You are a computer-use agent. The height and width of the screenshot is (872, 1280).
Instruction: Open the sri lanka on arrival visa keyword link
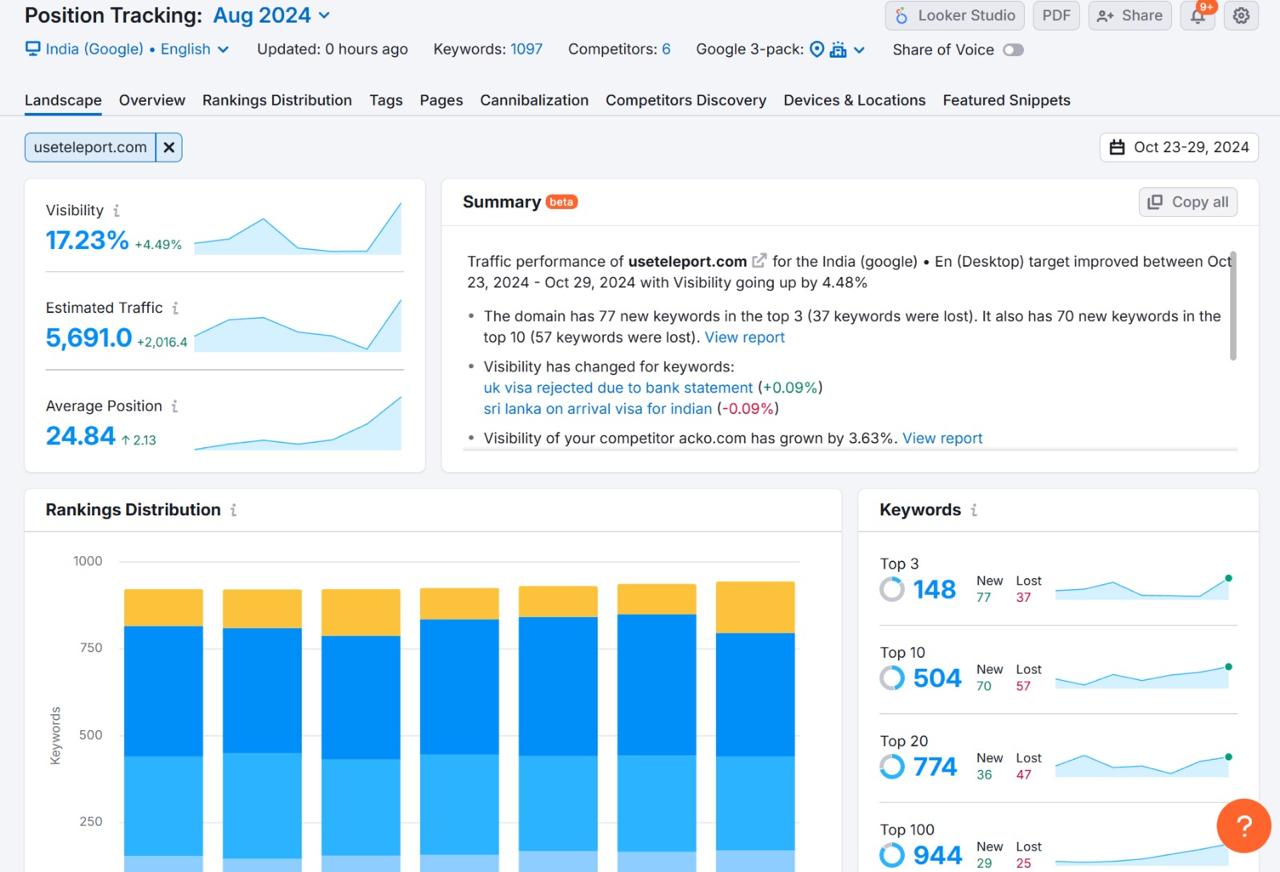coord(597,409)
